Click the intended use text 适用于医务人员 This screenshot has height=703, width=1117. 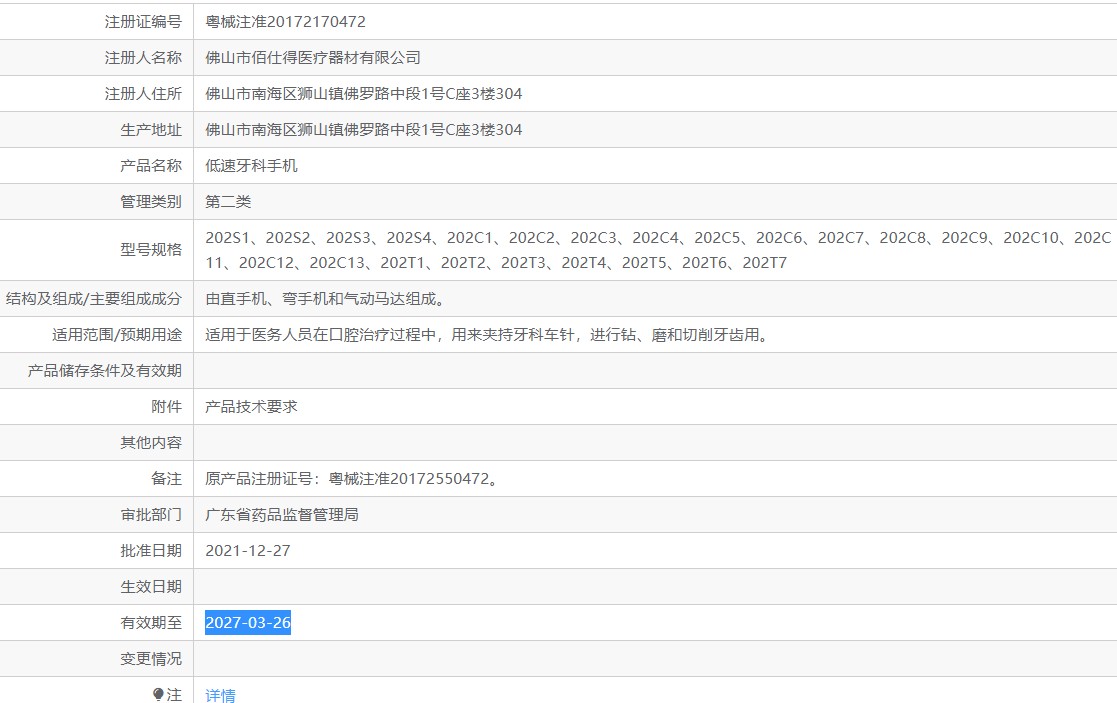(489, 335)
